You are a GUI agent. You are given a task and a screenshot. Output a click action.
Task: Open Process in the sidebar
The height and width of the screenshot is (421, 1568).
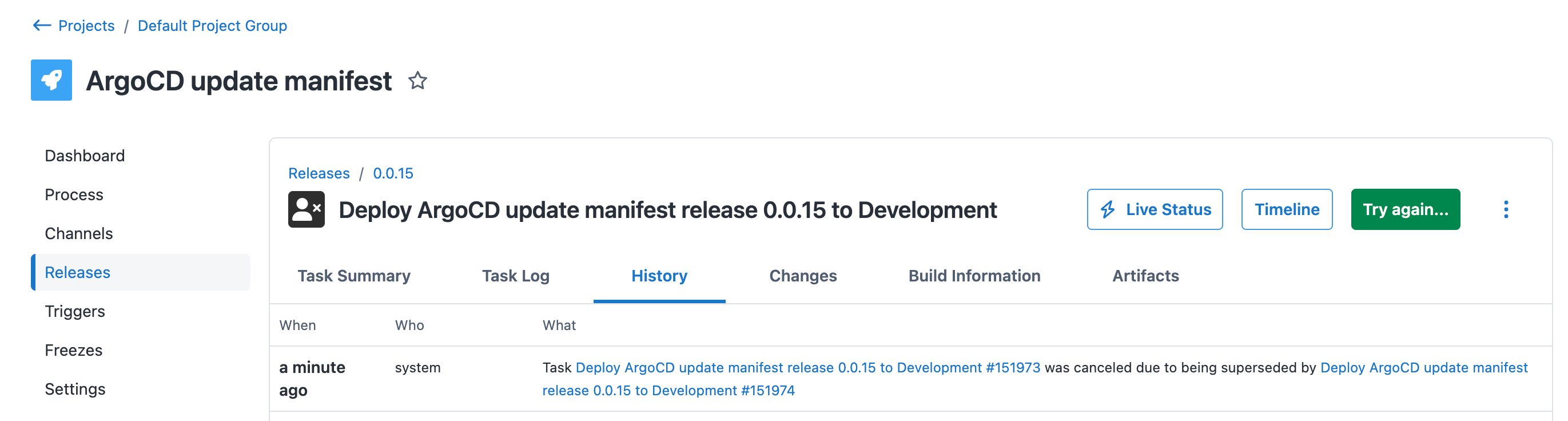pyautogui.click(x=74, y=195)
